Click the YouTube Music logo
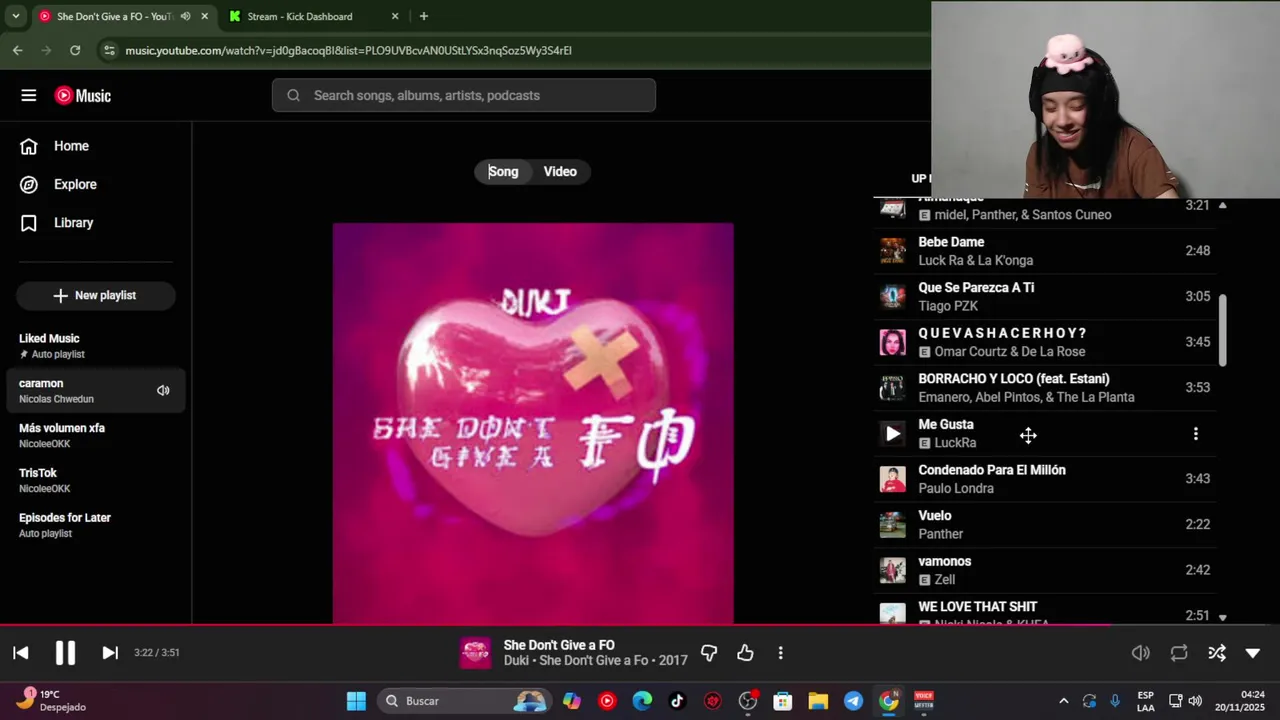The height and width of the screenshot is (720, 1280). point(83,96)
